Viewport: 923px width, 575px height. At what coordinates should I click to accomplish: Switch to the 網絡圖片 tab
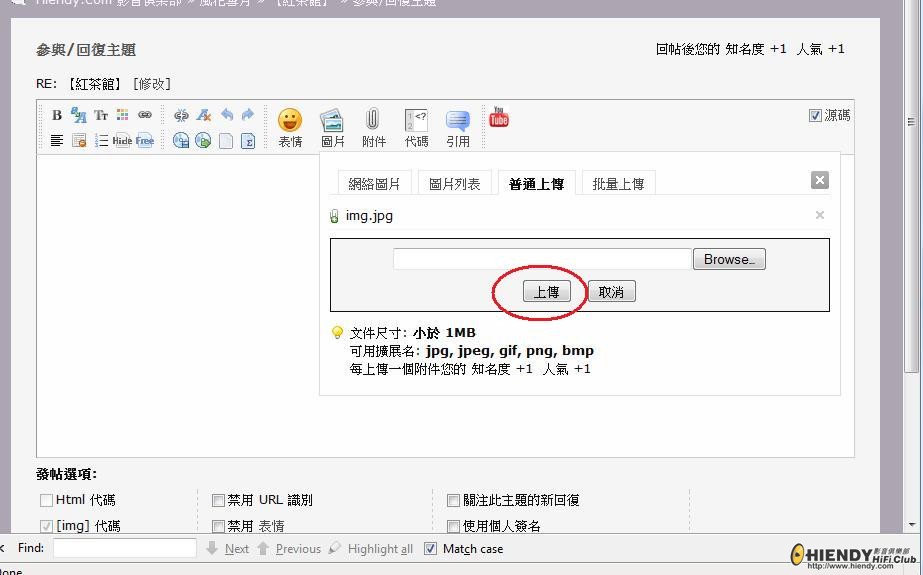point(374,183)
